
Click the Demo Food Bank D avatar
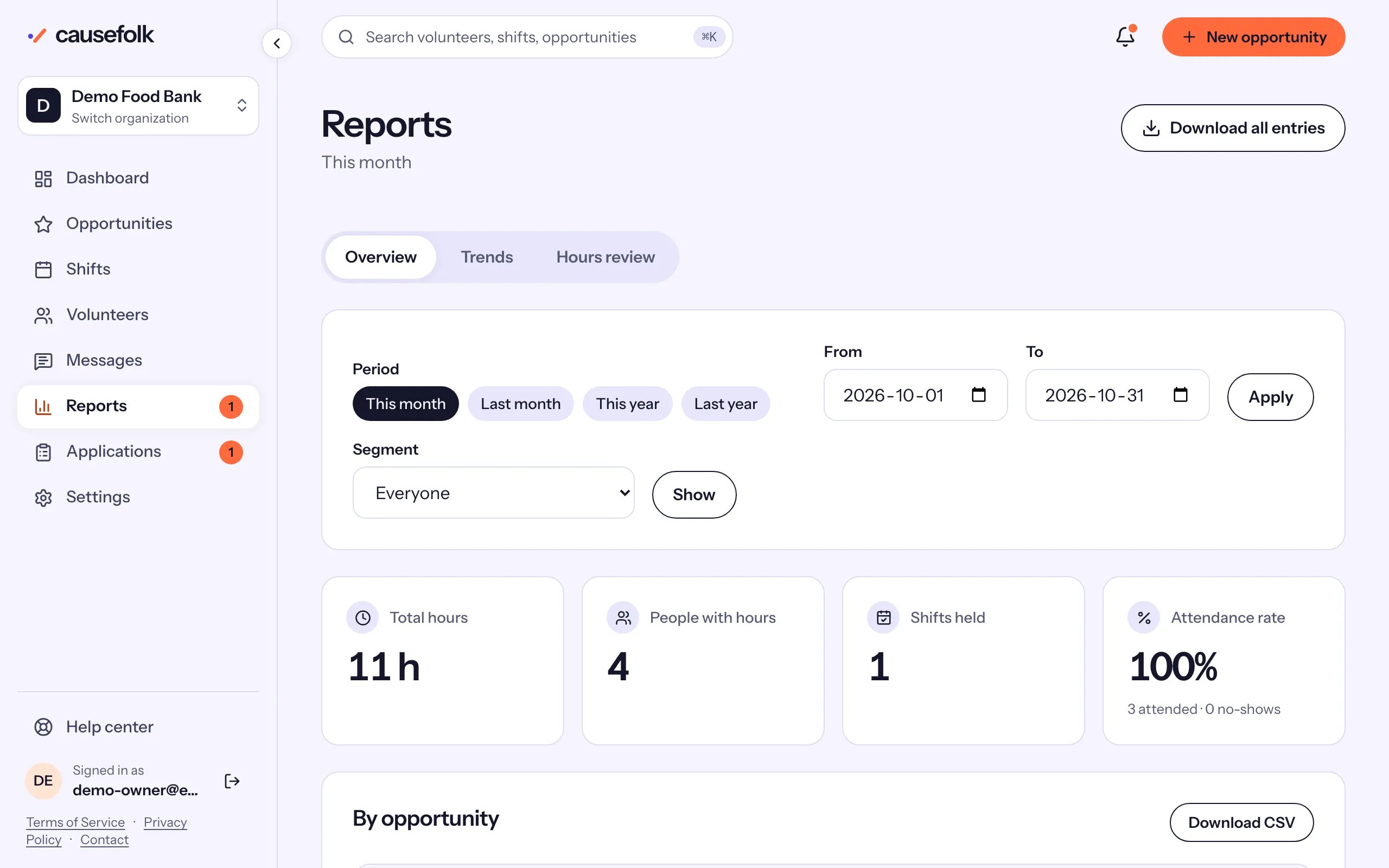point(43,106)
